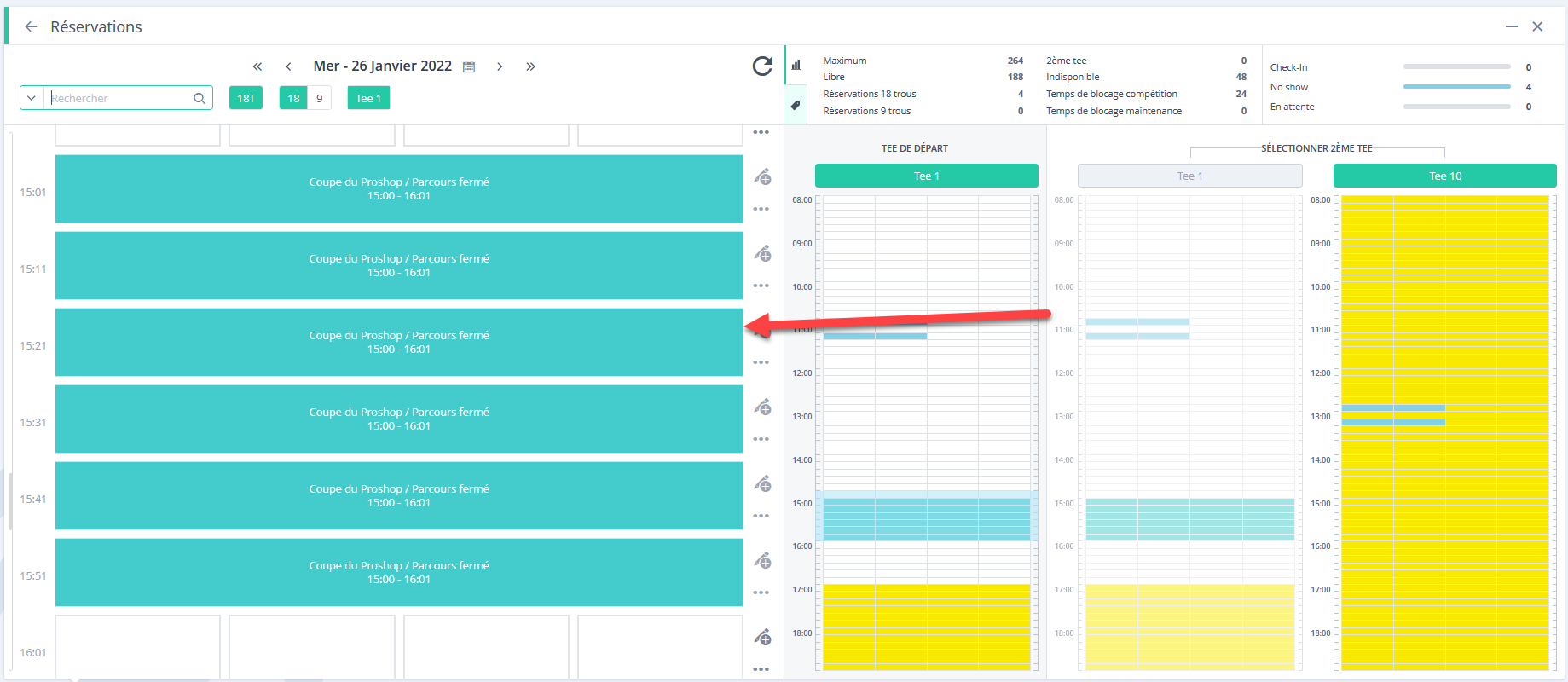This screenshot has width=1568, height=682.
Task: Select Tee 10 as second tee
Action: (1444, 176)
